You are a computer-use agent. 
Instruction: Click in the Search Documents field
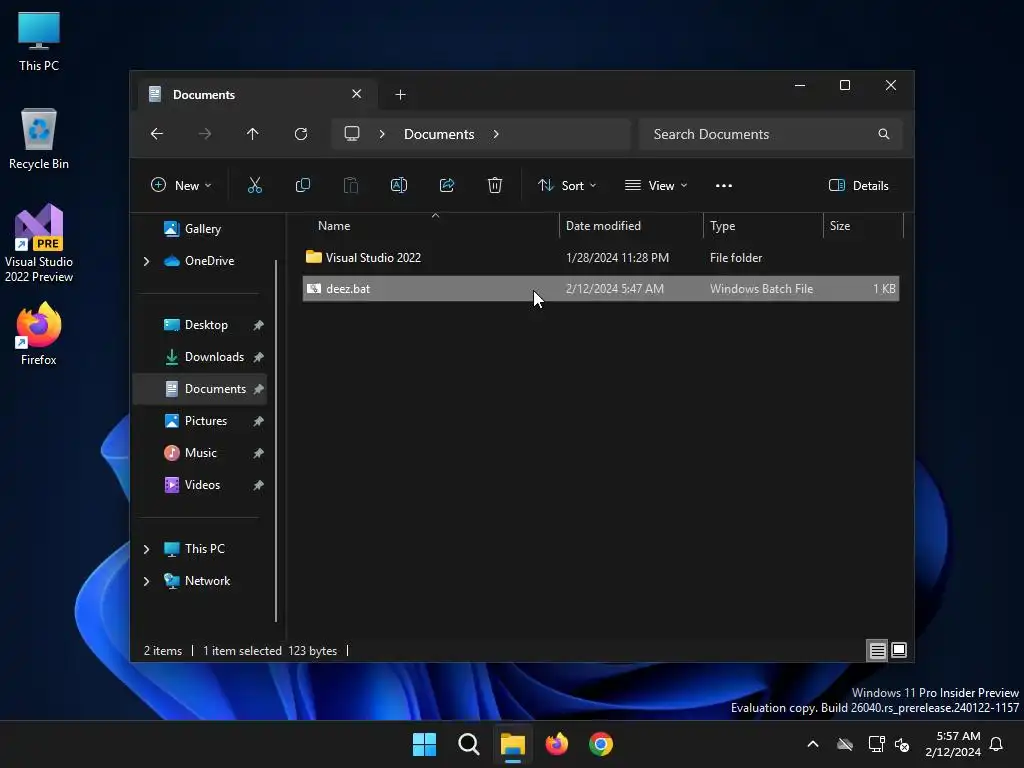pos(771,134)
